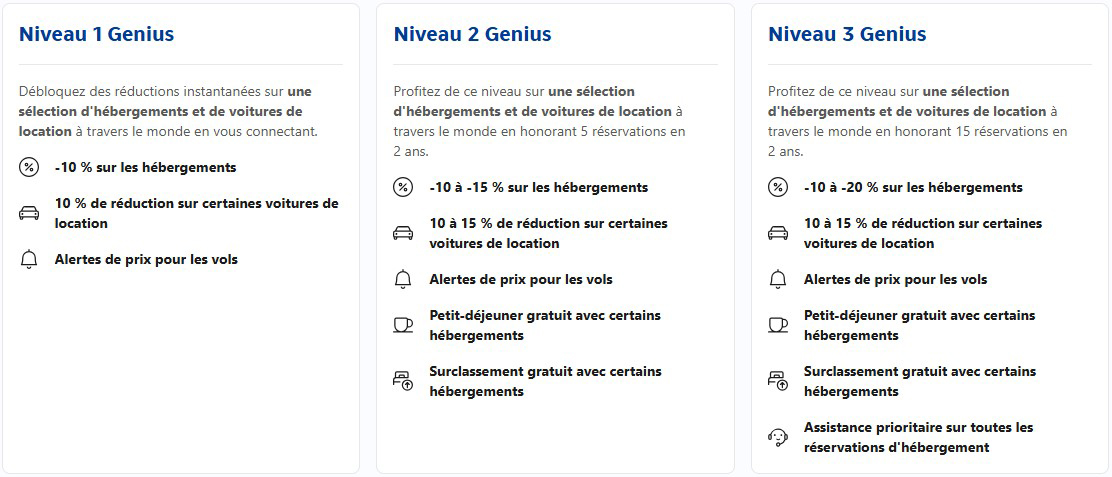Click the bed upgrade icon in Niveau 2 card
Screen dimensions: 1112x477
click(x=403, y=381)
